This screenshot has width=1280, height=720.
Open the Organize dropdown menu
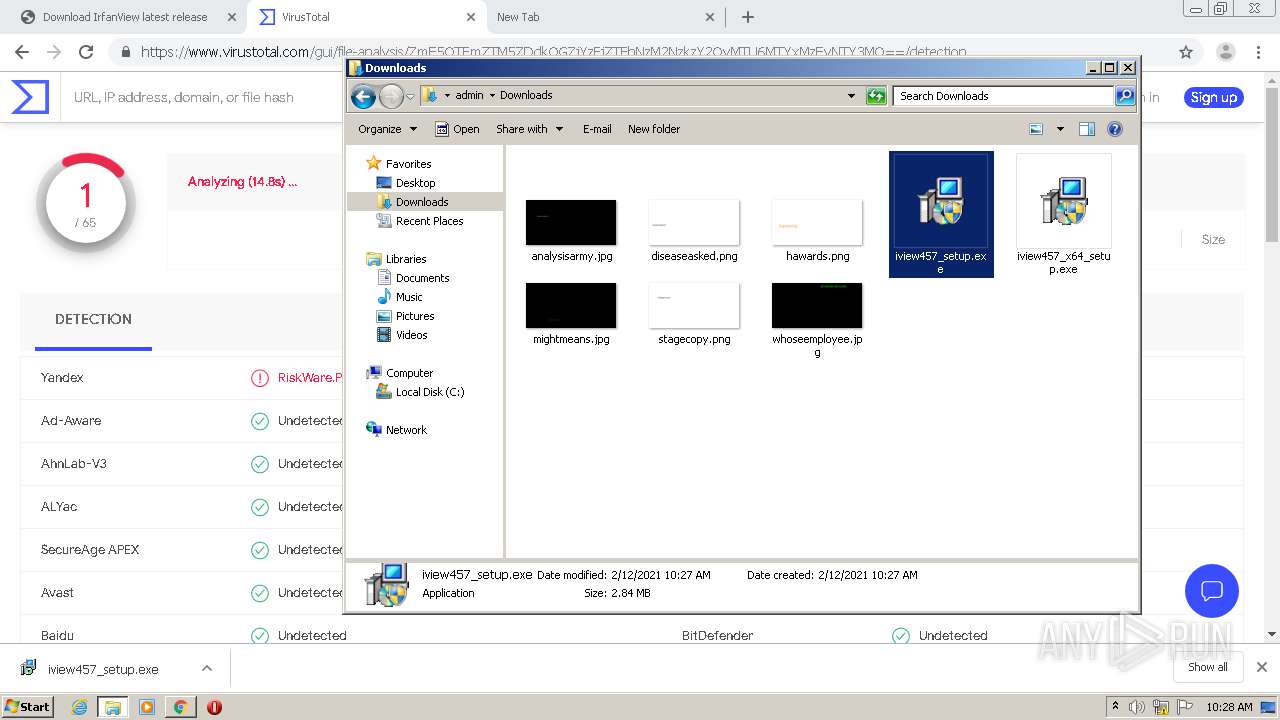(x=387, y=129)
